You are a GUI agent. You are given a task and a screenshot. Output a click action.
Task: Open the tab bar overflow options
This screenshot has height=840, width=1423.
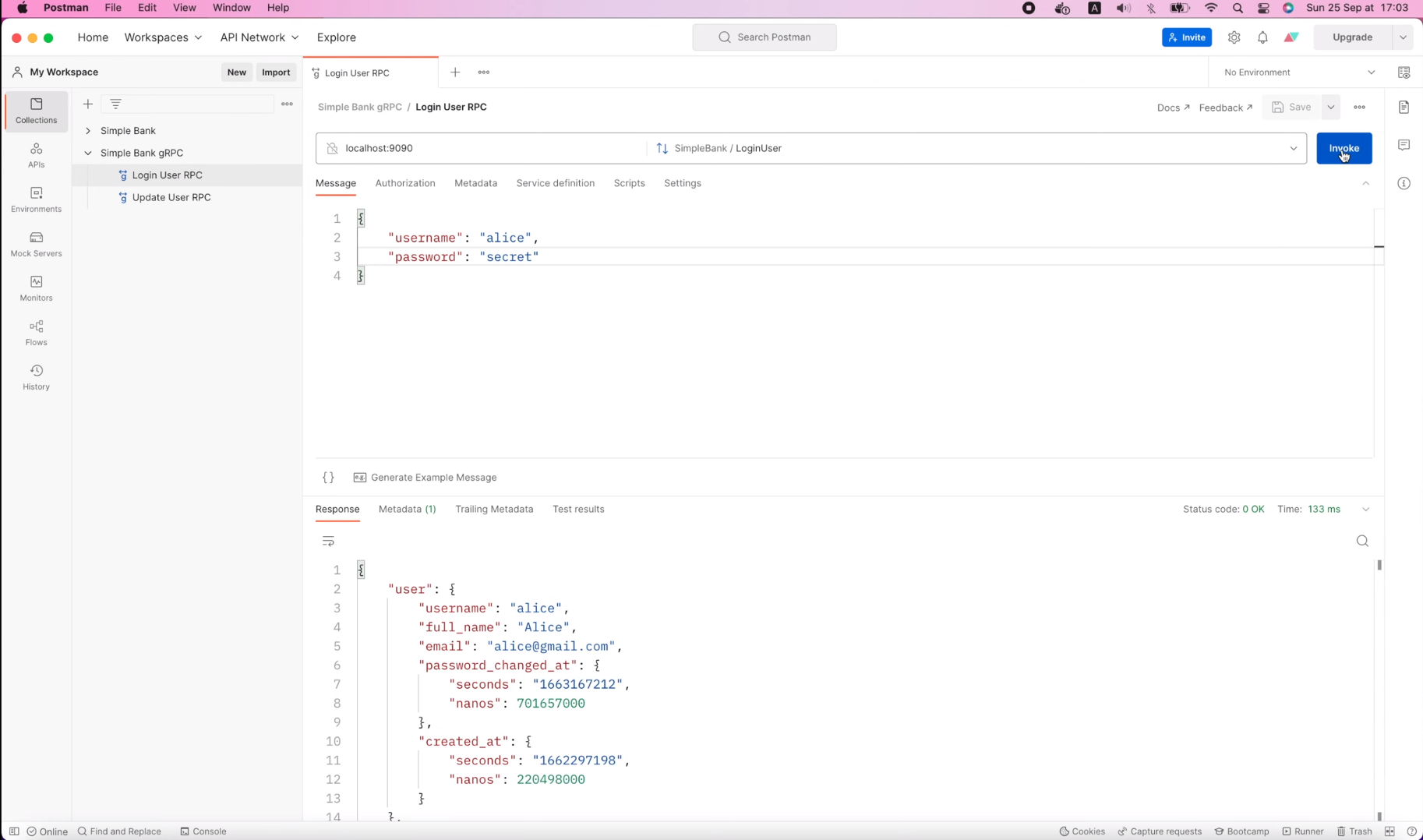coord(484,72)
